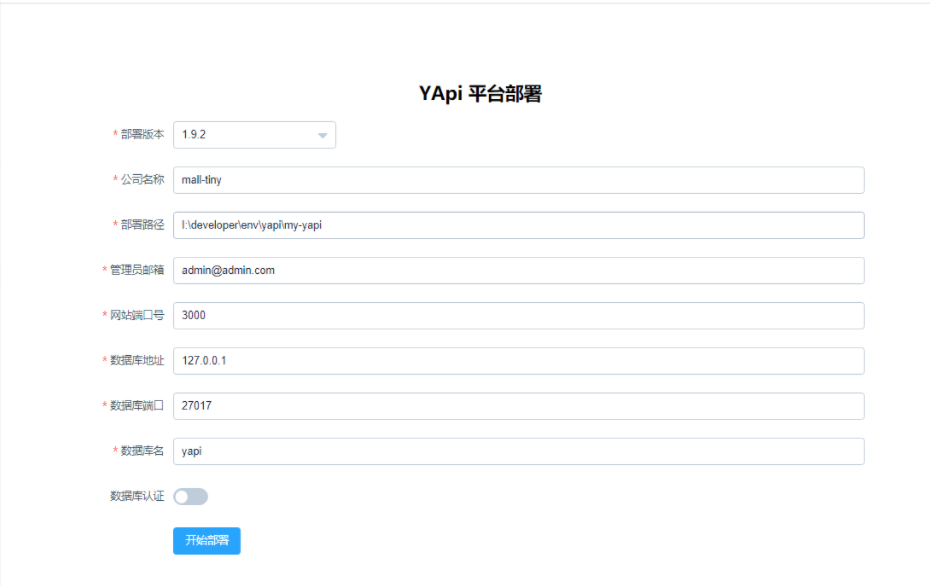Viewport: 930px width, 586px height.
Task: Click the 部署路径 label
Action: 142,225
